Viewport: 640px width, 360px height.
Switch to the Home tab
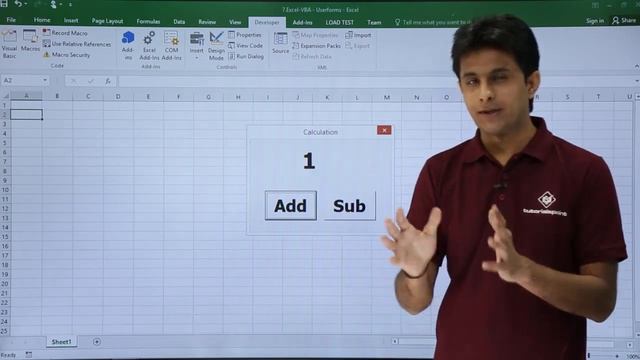[x=42, y=20]
